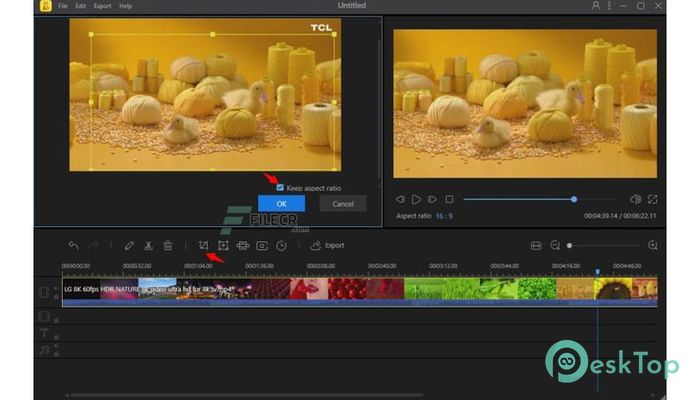700x400 pixels.
Task: Open the Export menu
Action: tap(102, 6)
